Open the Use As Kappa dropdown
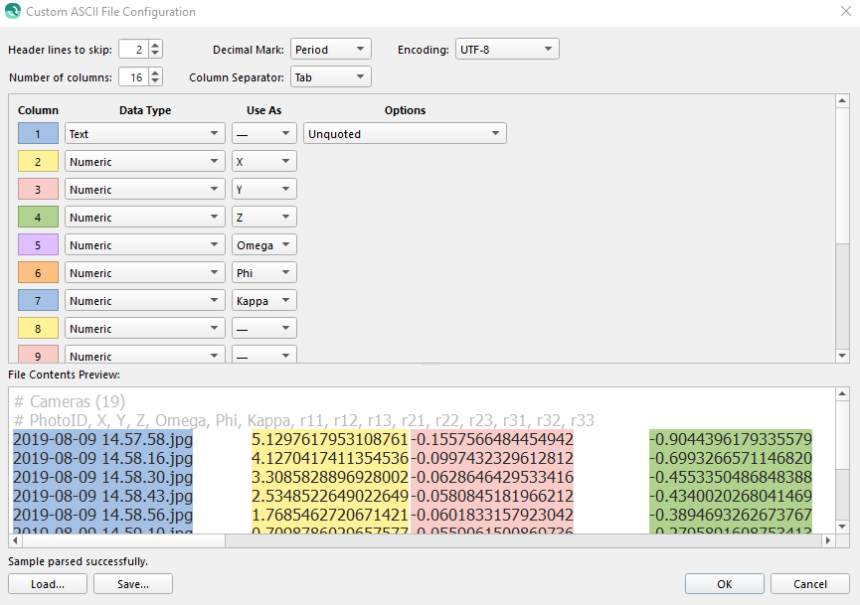 coord(264,301)
